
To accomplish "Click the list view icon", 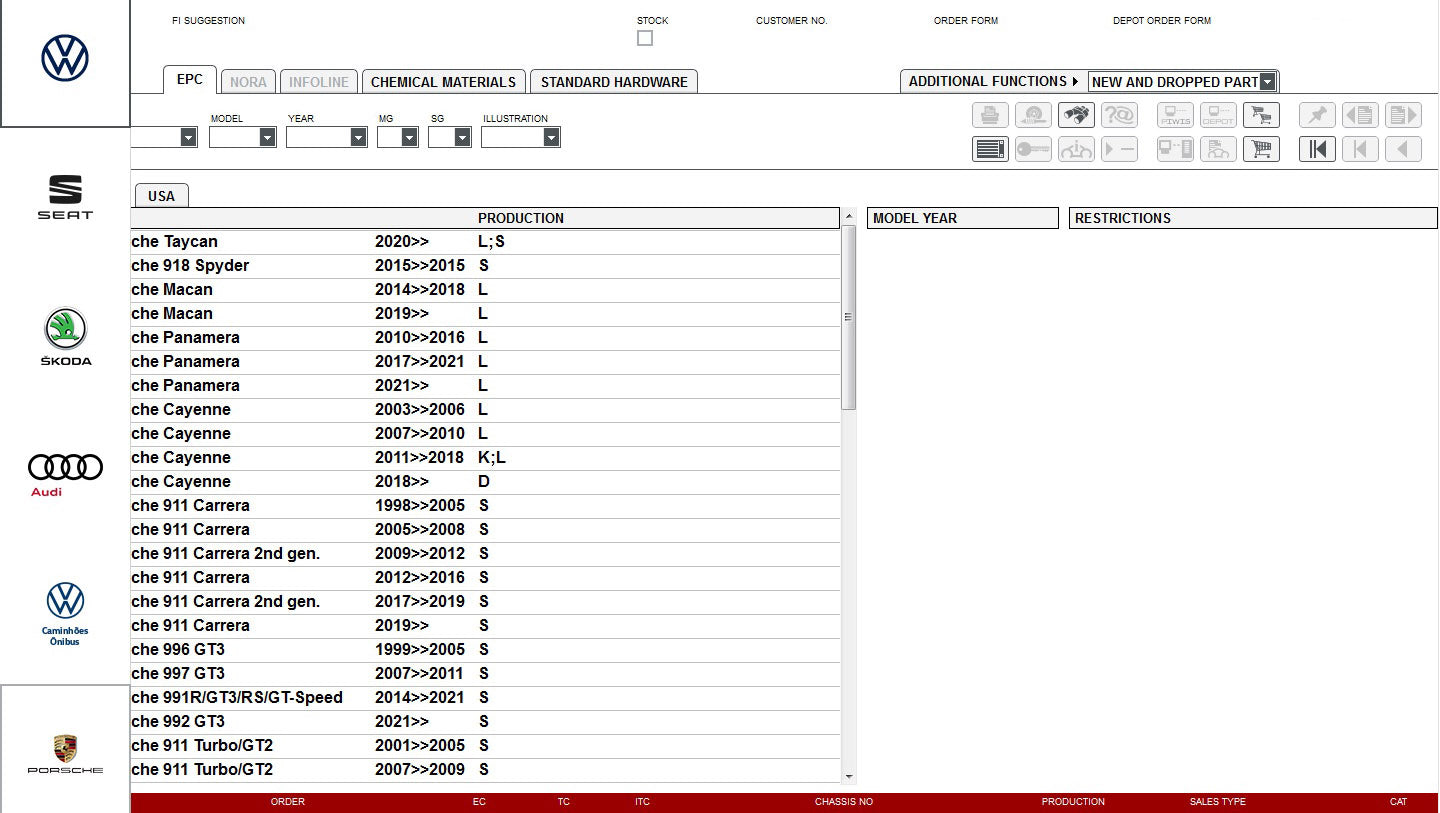I will 990,150.
